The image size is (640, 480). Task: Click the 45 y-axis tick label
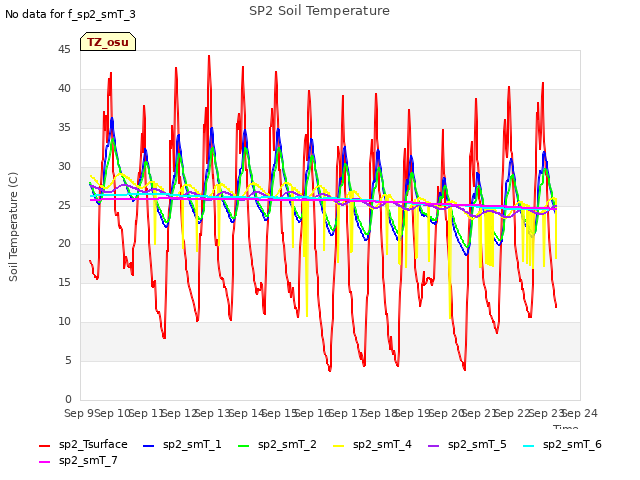click(x=64, y=49)
